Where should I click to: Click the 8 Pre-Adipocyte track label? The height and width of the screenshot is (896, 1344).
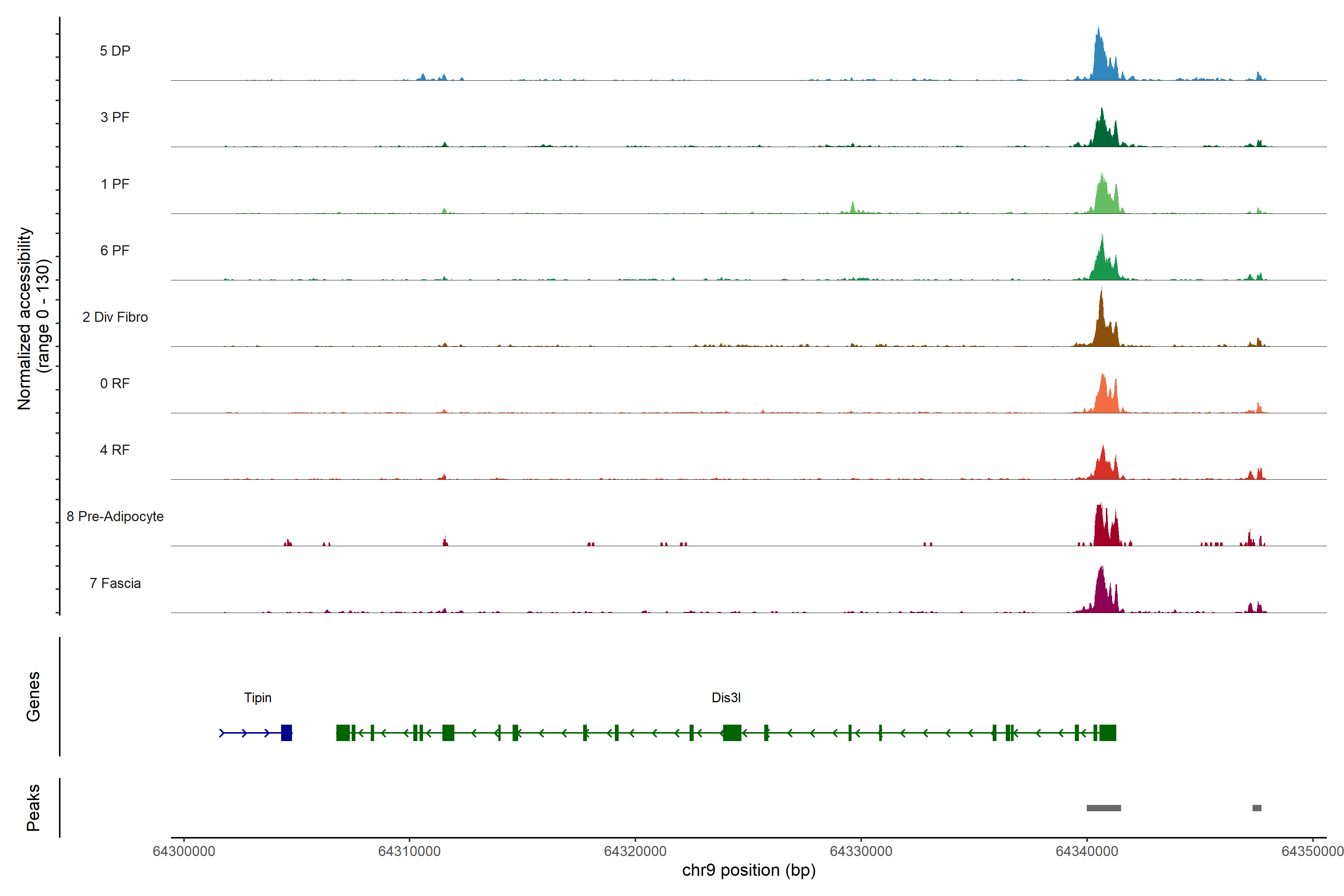[115, 517]
